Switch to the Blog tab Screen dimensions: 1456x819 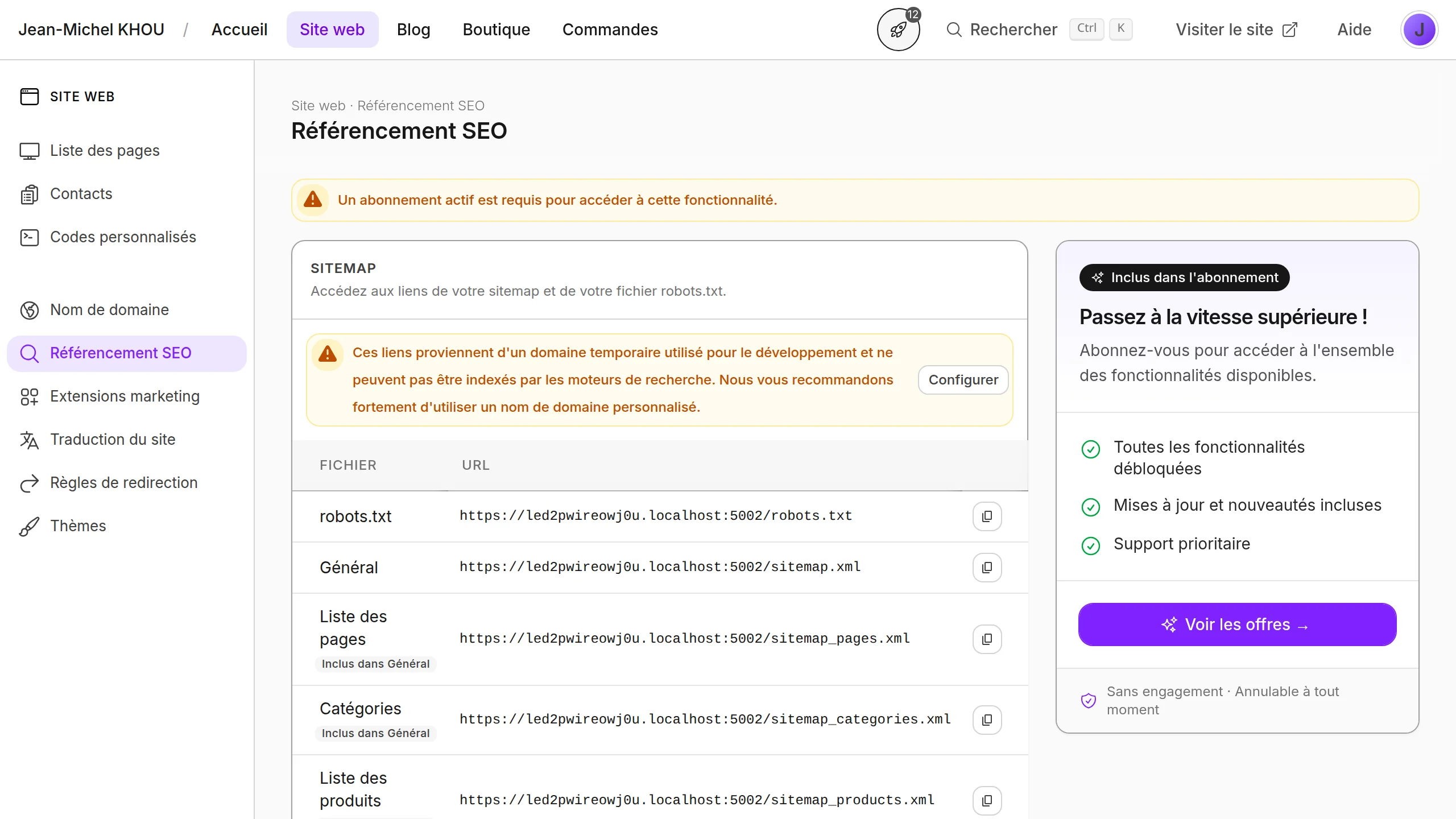(x=413, y=30)
